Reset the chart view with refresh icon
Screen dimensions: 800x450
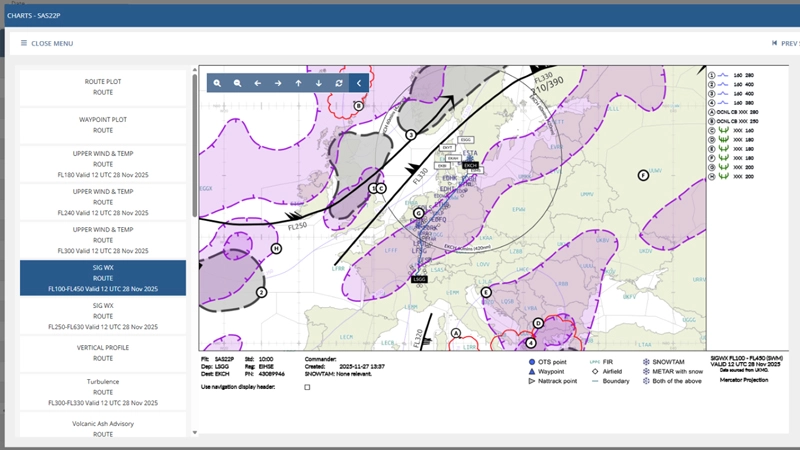coord(339,83)
